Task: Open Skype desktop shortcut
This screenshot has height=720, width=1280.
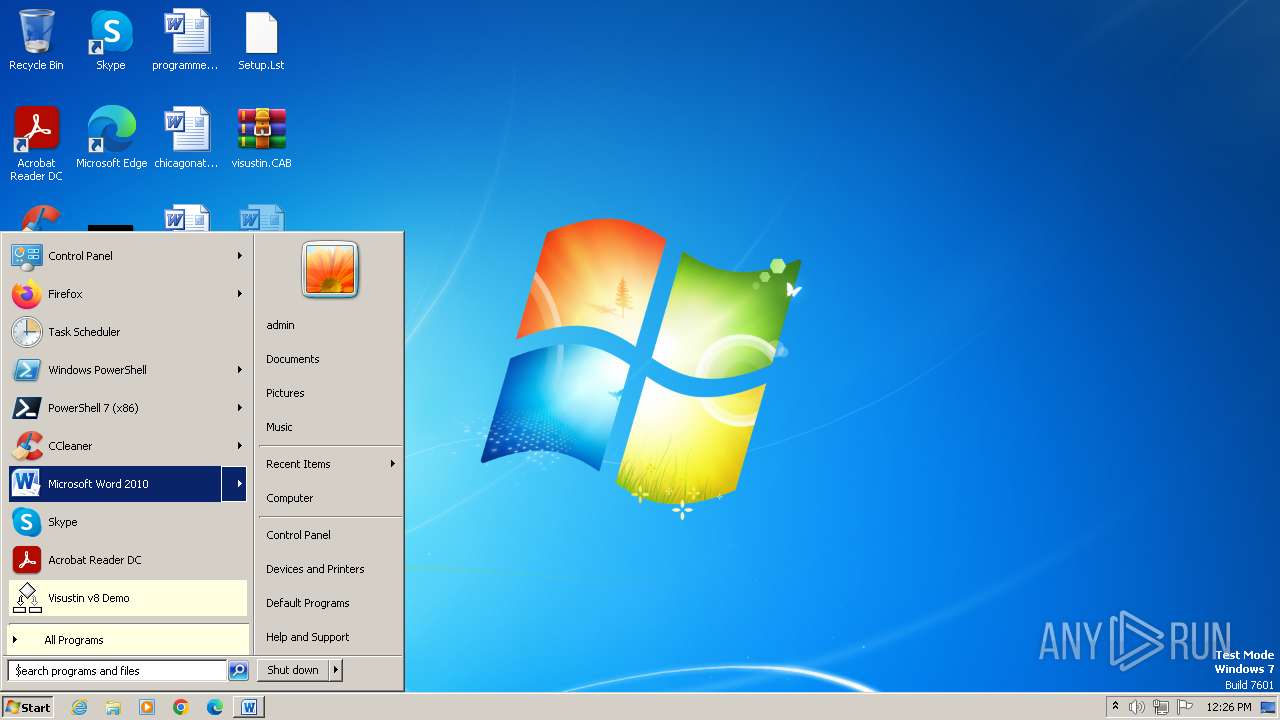Action: coord(111,41)
